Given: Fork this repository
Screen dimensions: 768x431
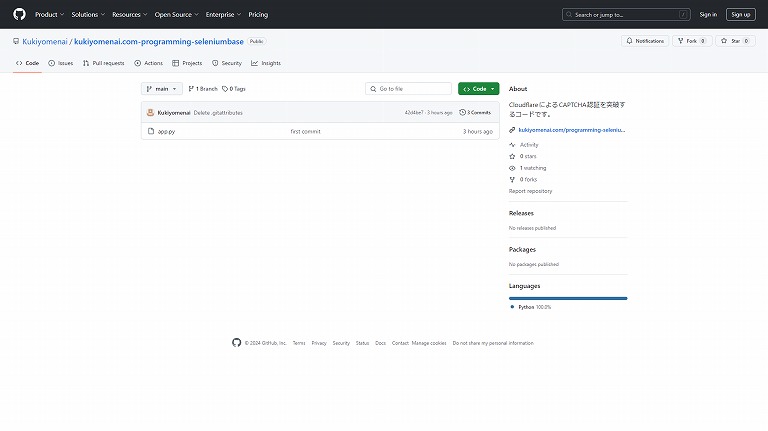Looking at the screenshot, I should pyautogui.click(x=692, y=41).
